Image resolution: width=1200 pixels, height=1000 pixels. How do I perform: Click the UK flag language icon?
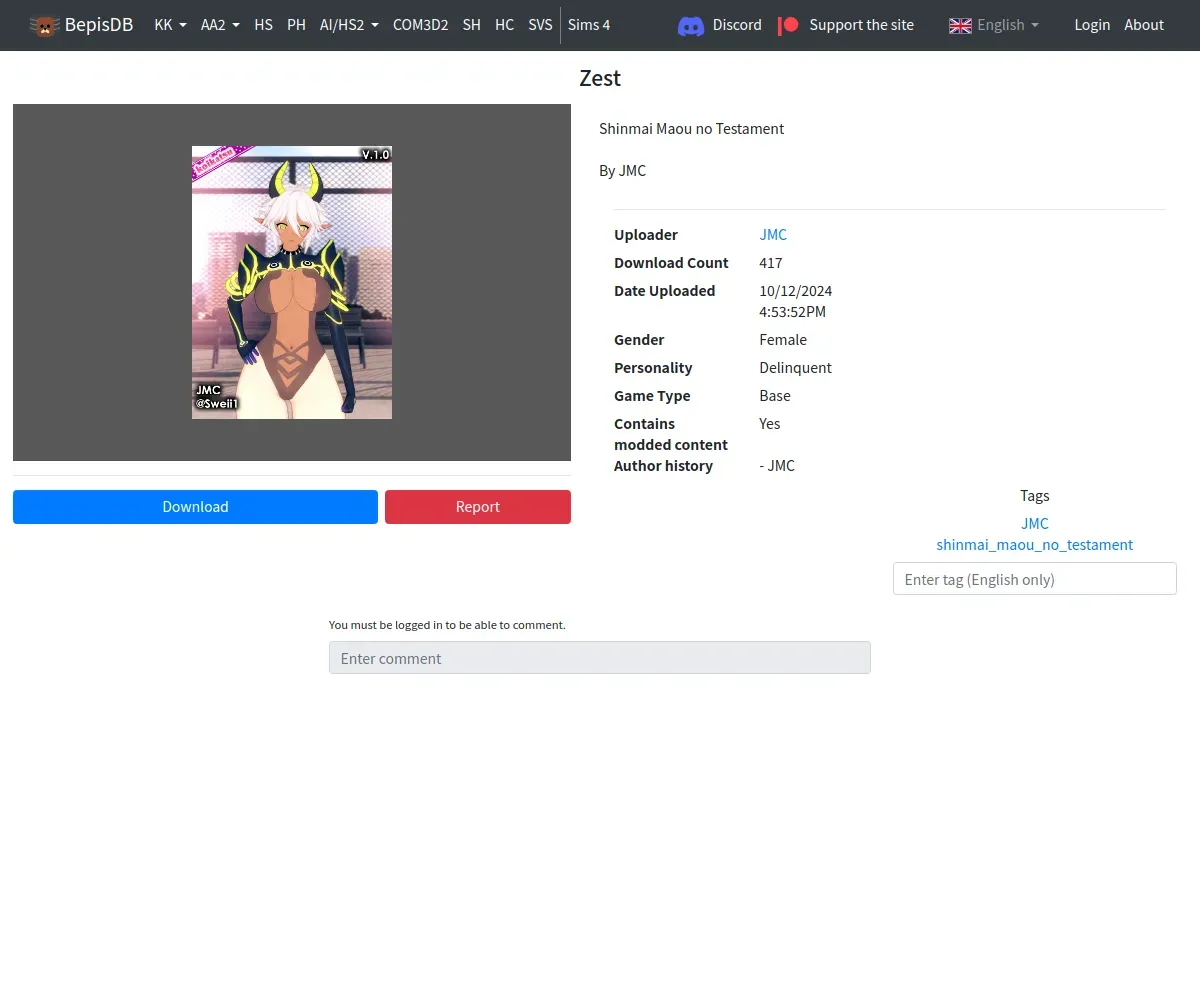point(960,25)
